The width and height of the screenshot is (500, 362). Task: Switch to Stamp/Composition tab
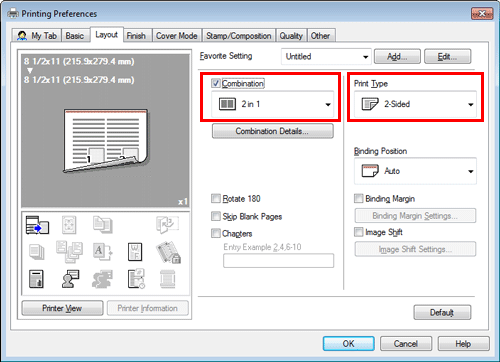pyautogui.click(x=239, y=36)
